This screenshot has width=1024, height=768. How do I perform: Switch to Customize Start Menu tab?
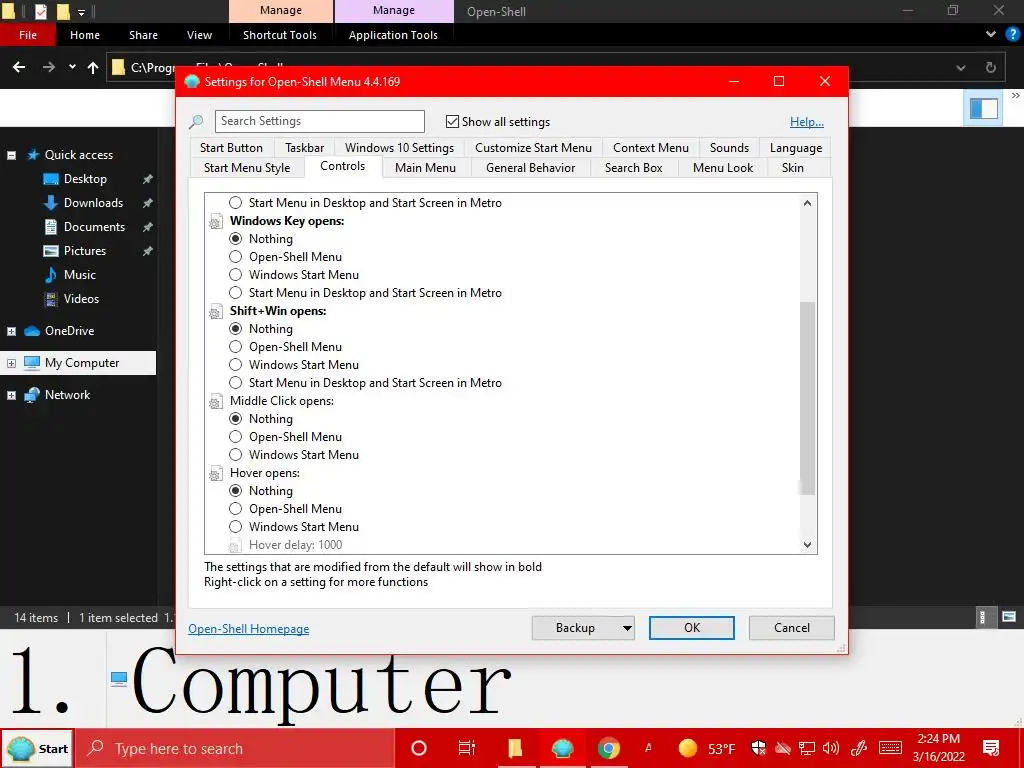coord(533,148)
